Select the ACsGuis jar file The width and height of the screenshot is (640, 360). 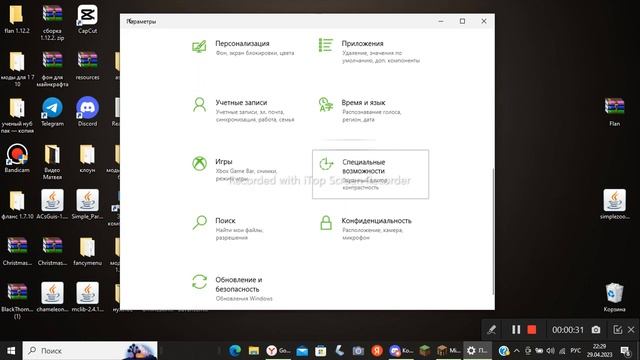pos(52,204)
